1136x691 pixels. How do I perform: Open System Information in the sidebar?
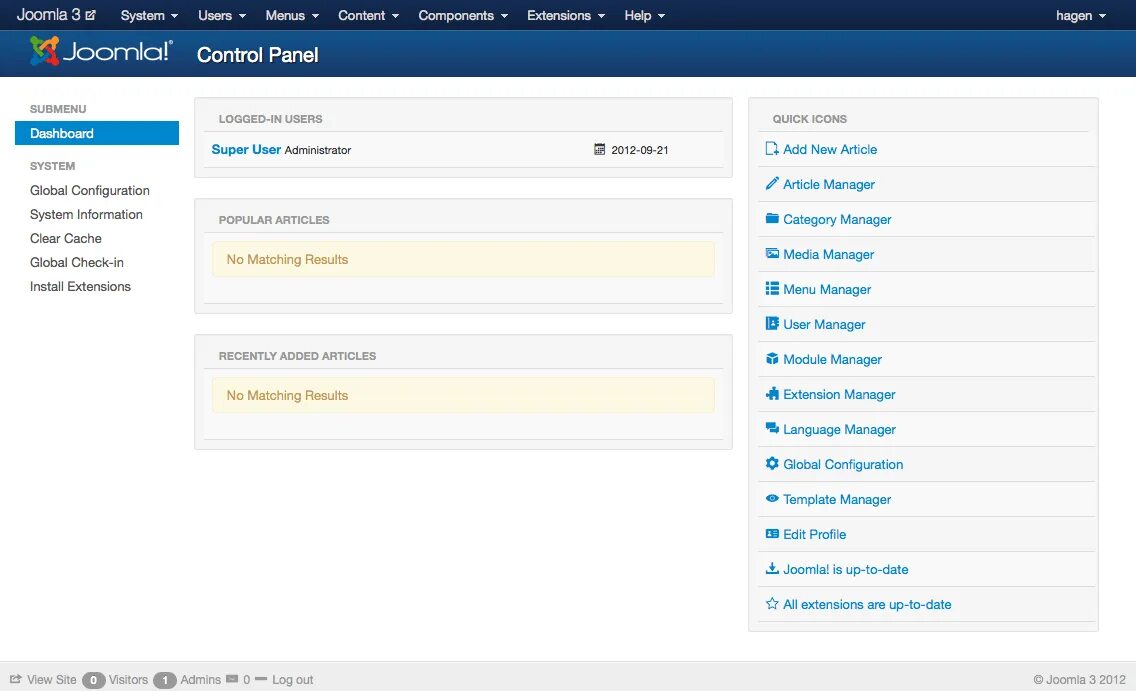pyautogui.click(x=86, y=214)
